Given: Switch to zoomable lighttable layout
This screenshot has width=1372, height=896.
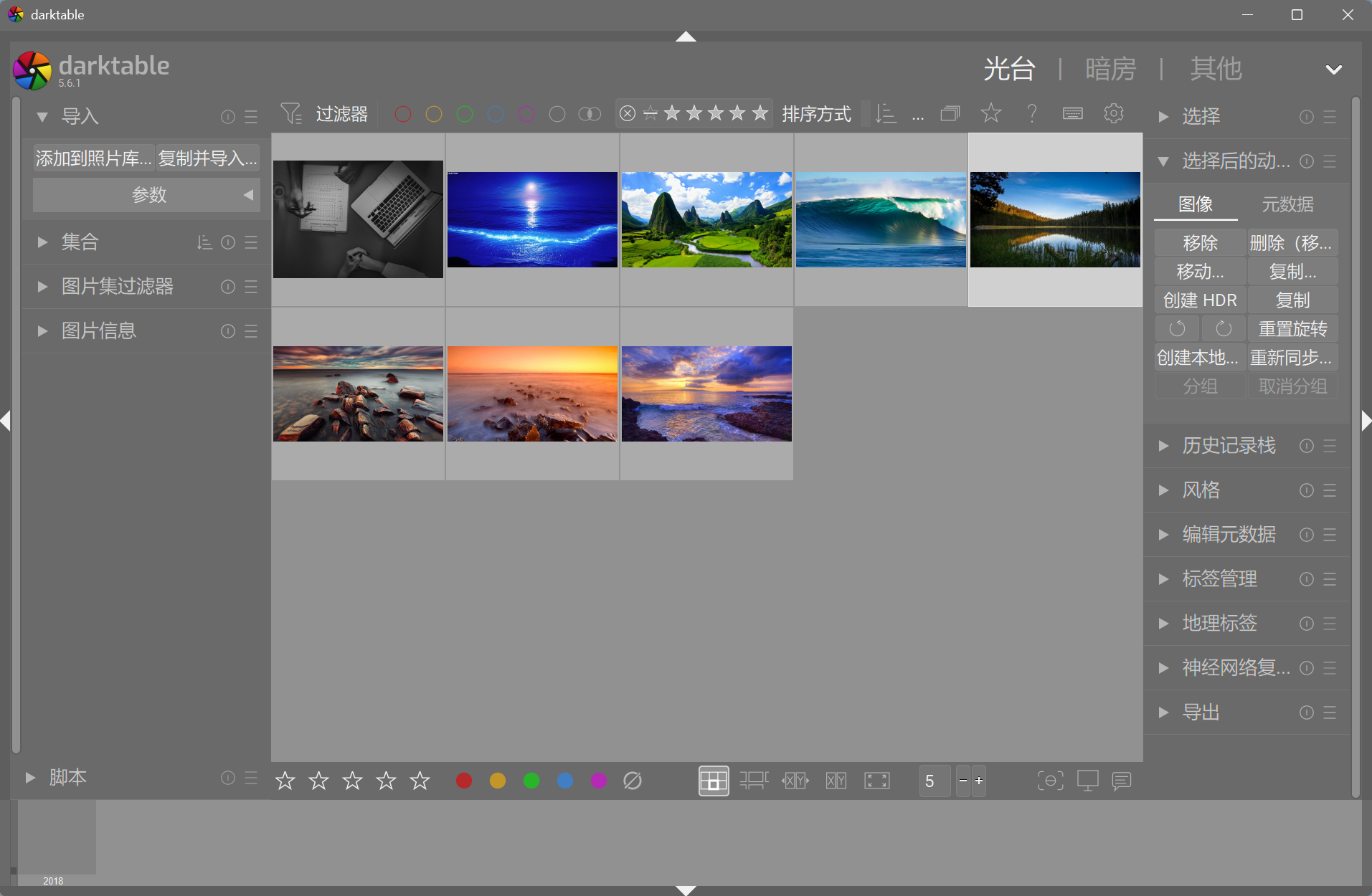Looking at the screenshot, I should point(754,781).
